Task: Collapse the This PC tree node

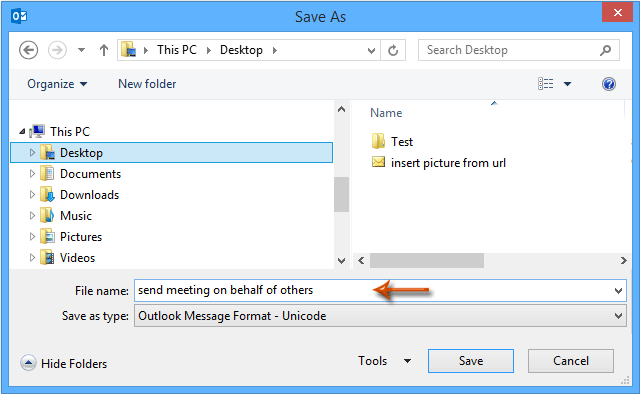Action: coord(22,131)
